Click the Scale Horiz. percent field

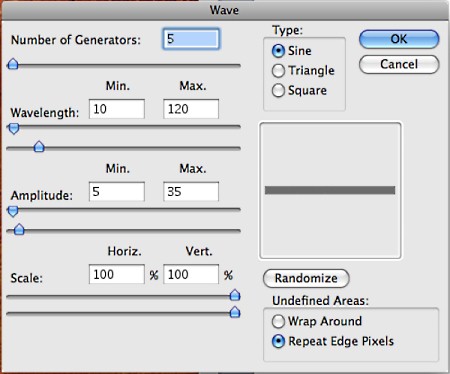pos(117,274)
